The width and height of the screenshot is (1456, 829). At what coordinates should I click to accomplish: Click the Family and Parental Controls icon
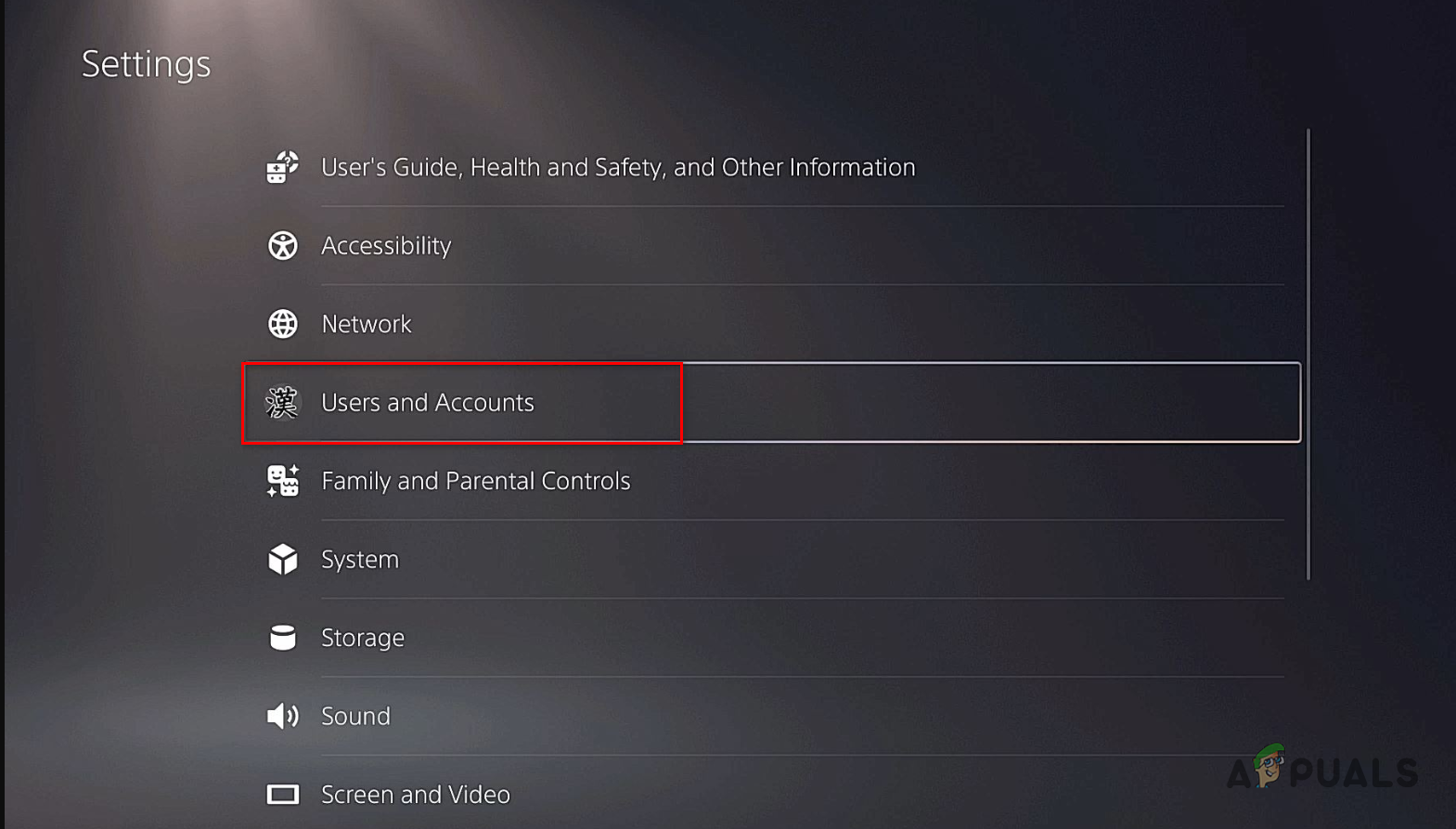tap(282, 481)
